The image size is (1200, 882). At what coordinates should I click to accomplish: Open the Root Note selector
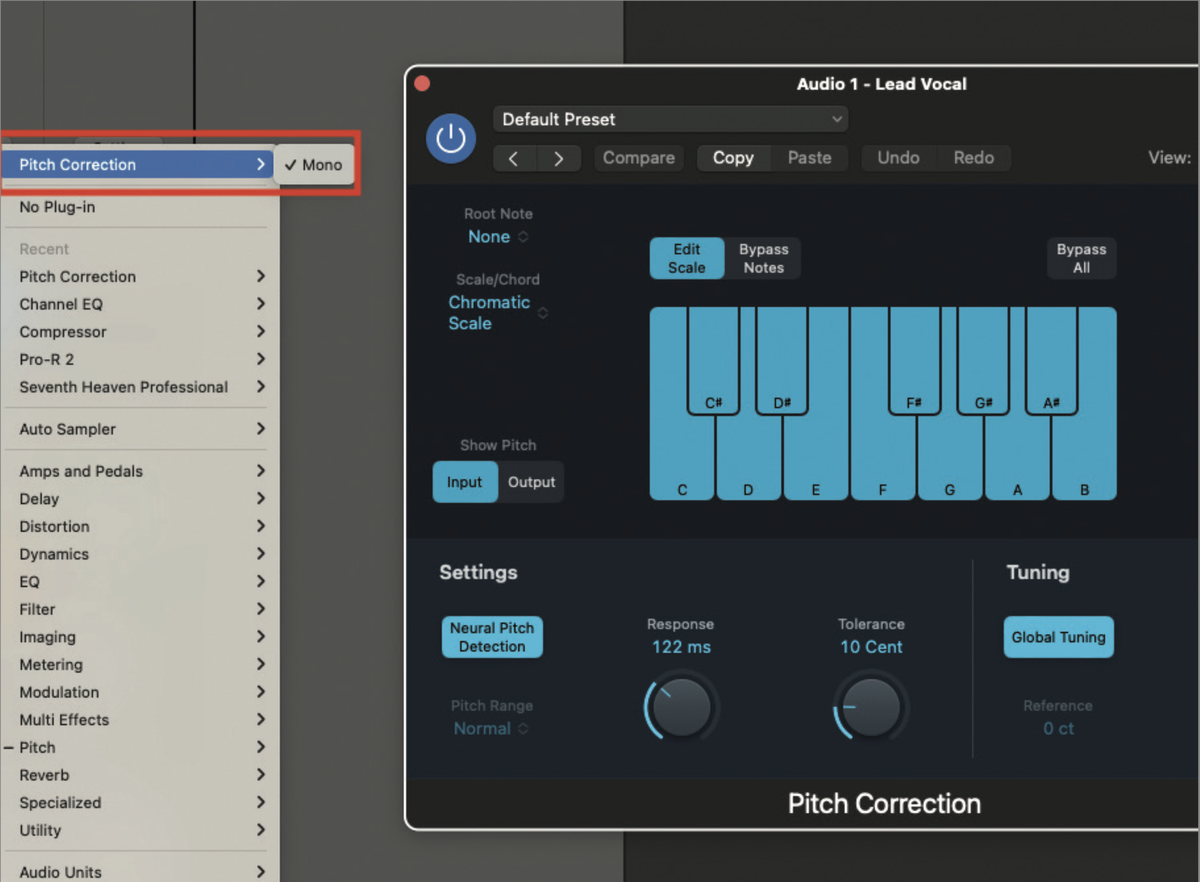click(x=498, y=237)
